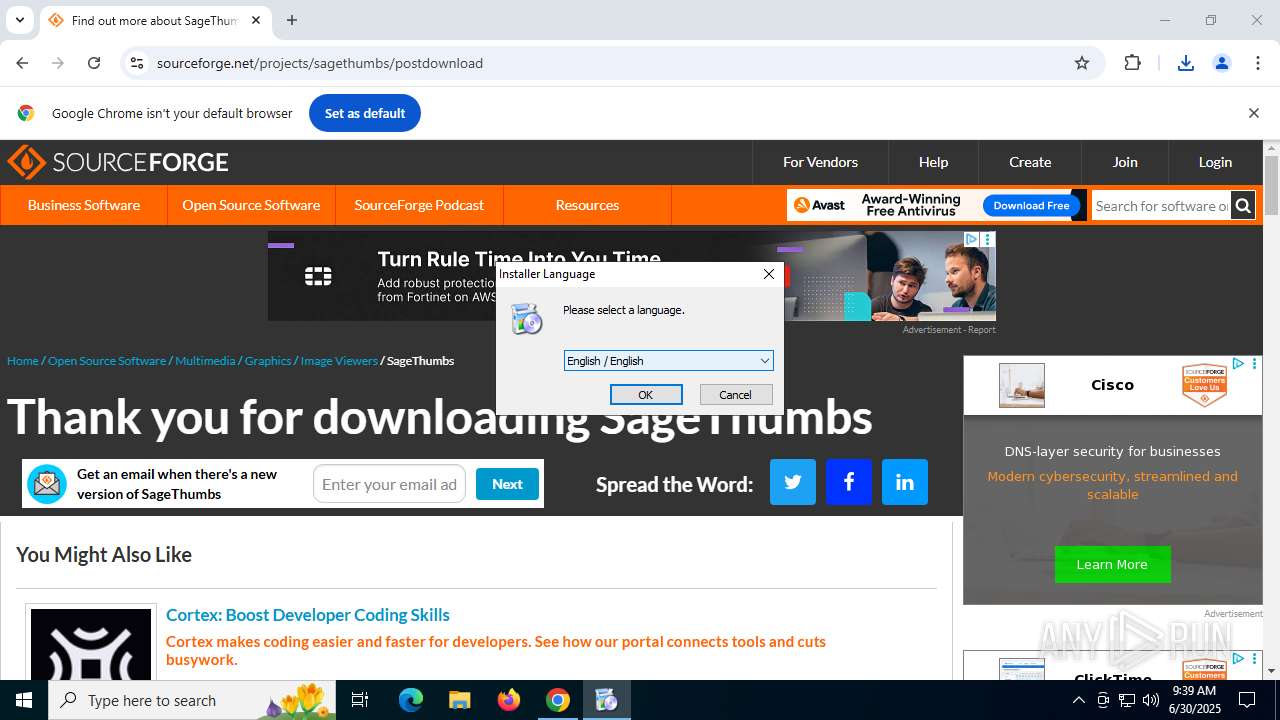Dismiss the default browser notification bar
Viewport: 1280px width, 720px height.
[1253, 113]
